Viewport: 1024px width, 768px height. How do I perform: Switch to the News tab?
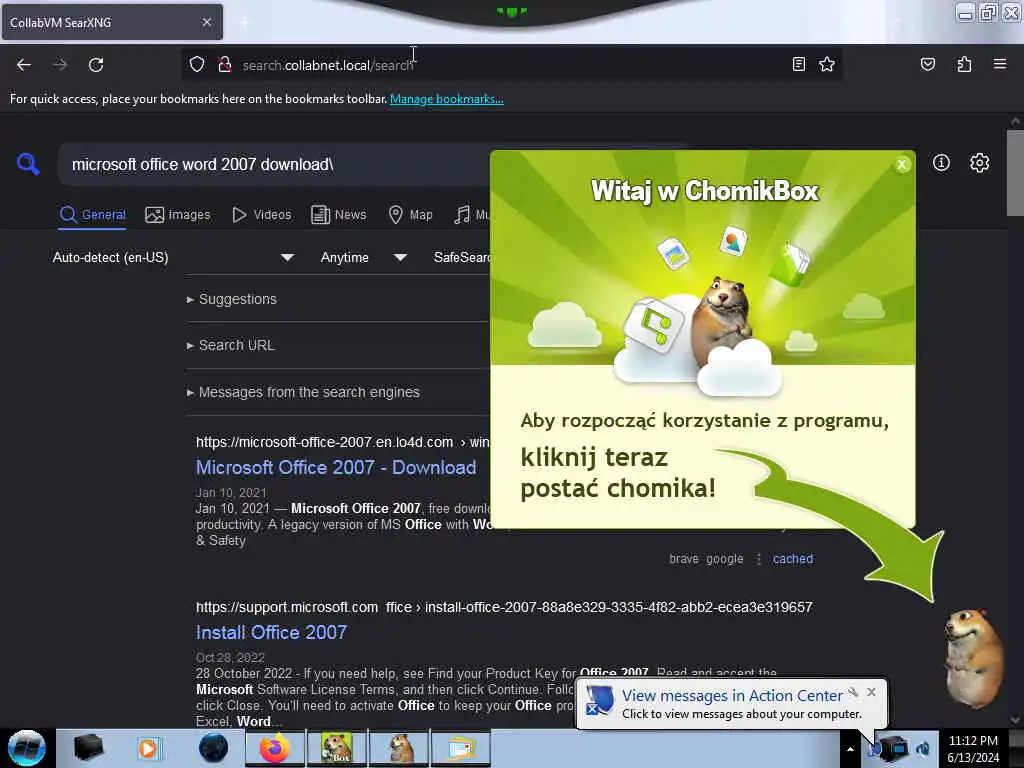(338, 215)
